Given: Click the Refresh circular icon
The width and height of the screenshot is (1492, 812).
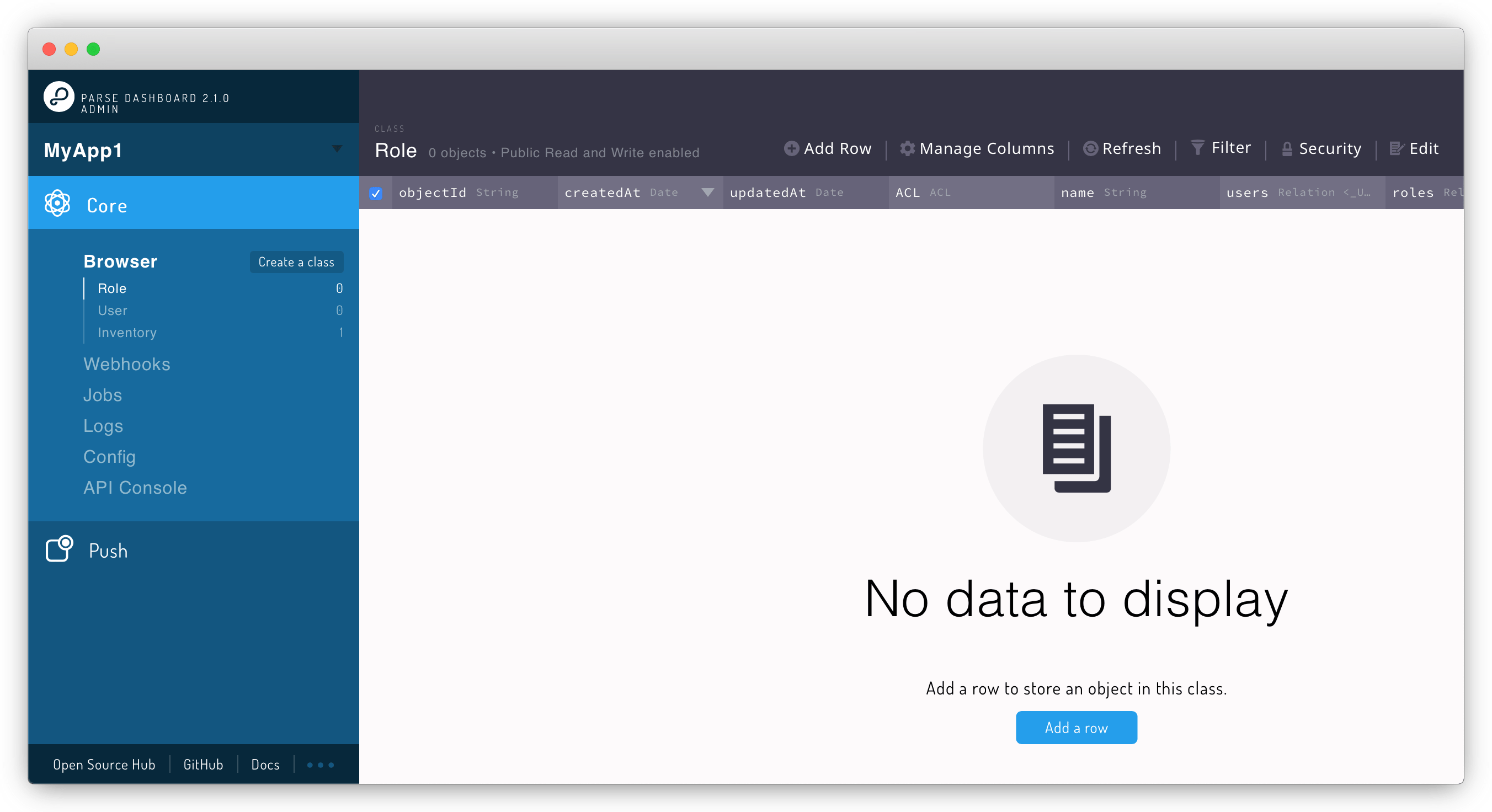Looking at the screenshot, I should coord(1090,149).
